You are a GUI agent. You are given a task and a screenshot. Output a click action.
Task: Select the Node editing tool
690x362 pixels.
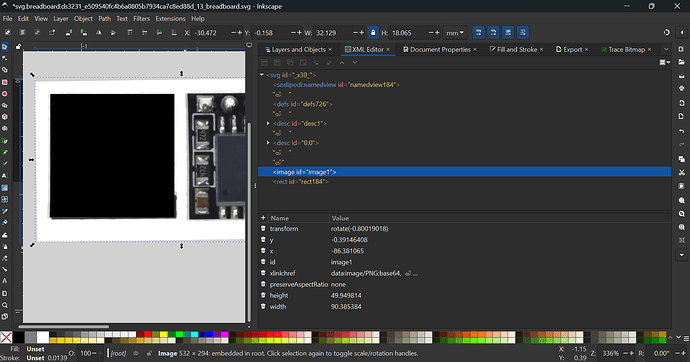(x=5, y=59)
